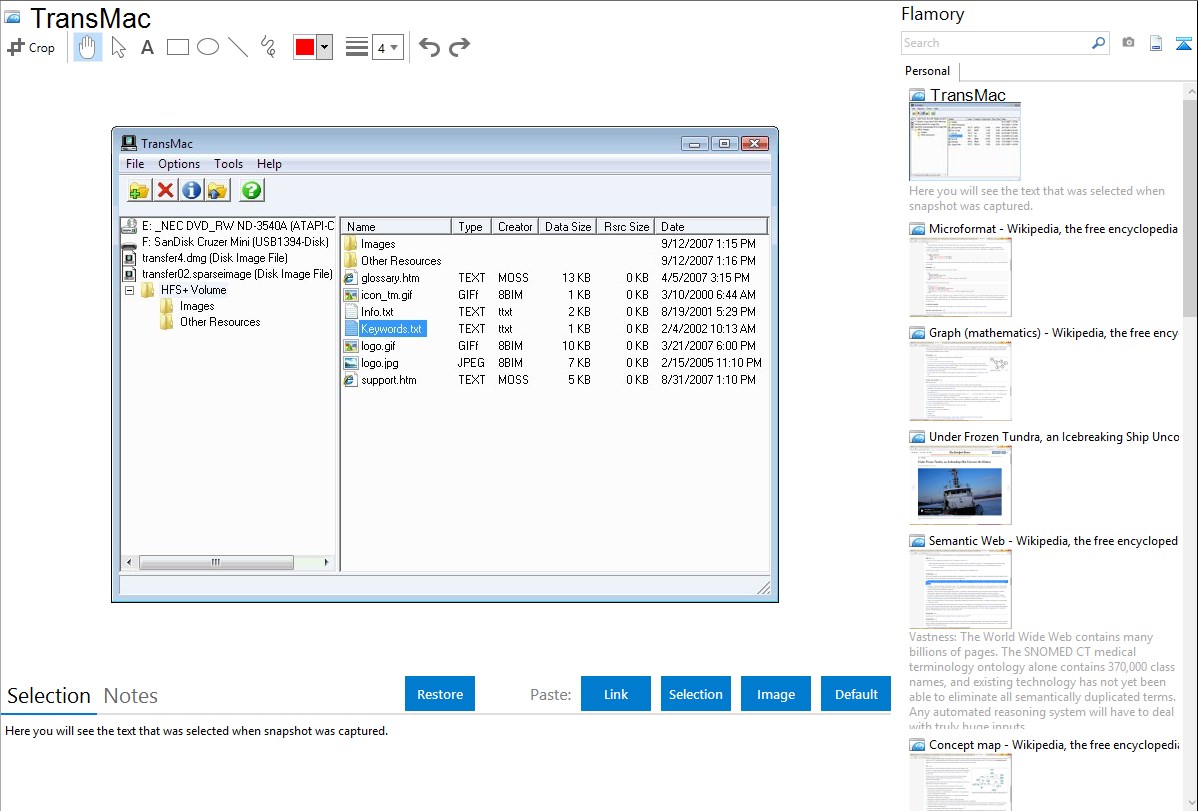
Task: Redo the last annotation
Action: tap(459, 47)
